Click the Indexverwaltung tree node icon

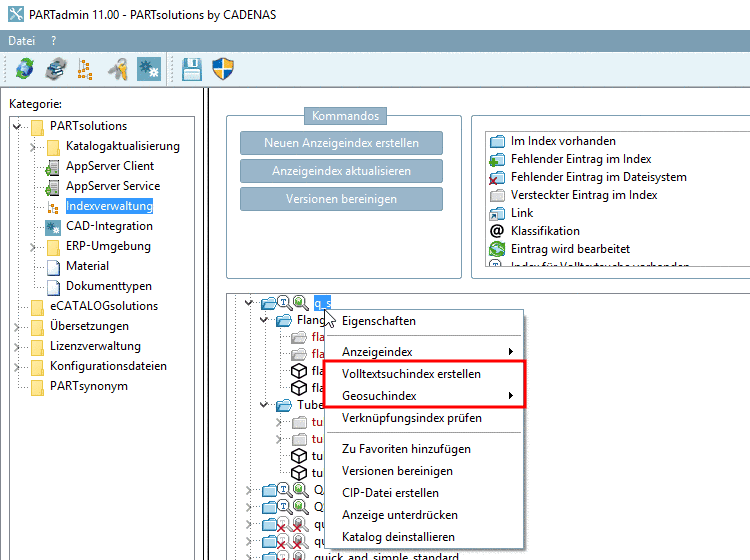point(53,207)
